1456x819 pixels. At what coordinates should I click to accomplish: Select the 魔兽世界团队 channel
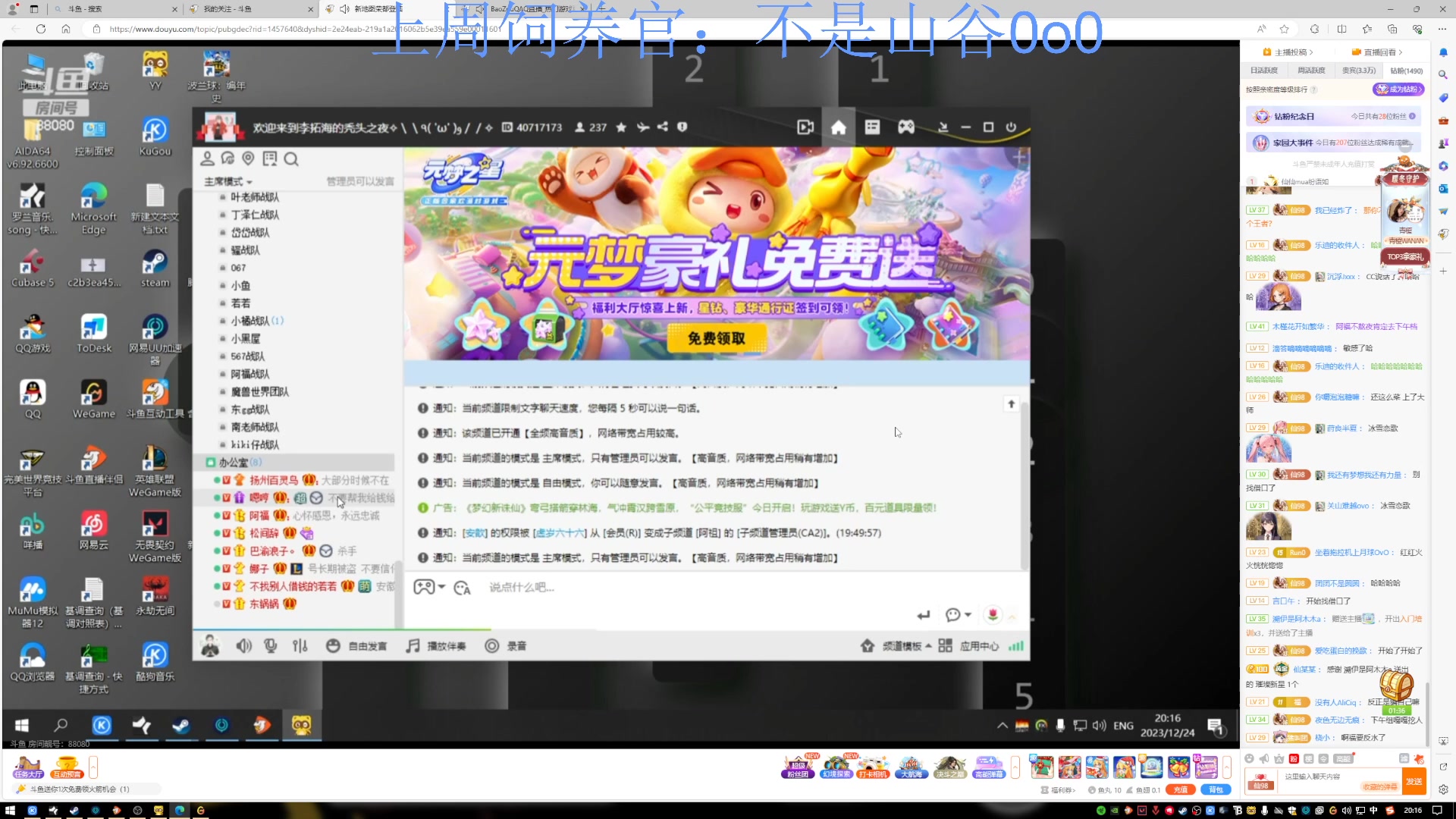pyautogui.click(x=259, y=392)
